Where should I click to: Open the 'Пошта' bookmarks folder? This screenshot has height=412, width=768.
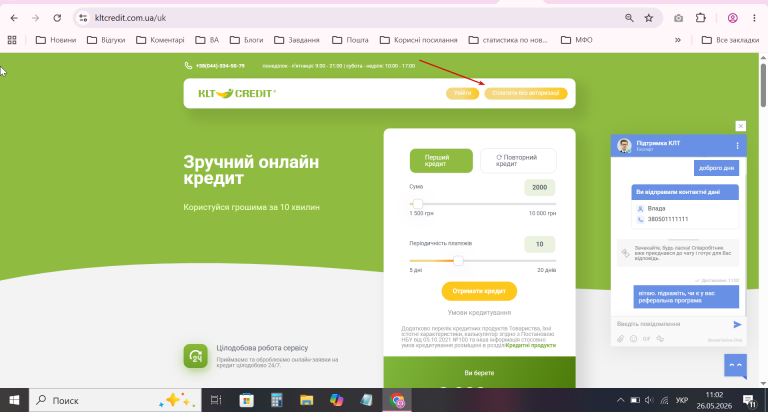[351, 40]
